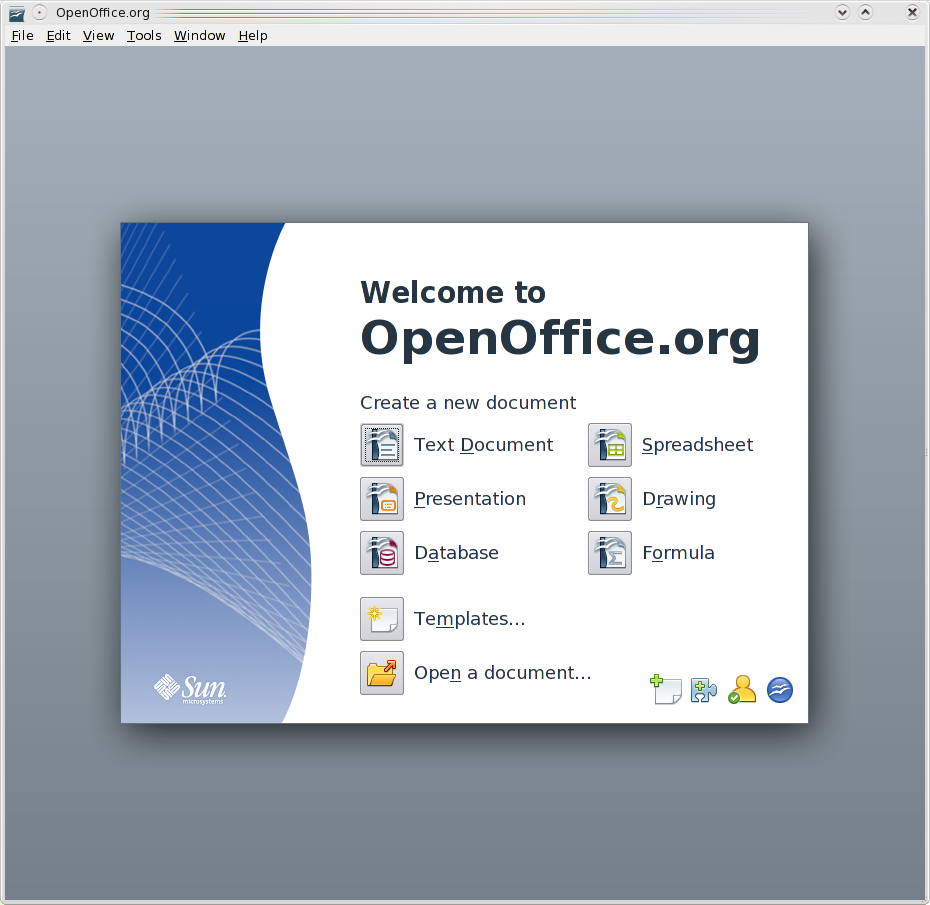Open the Edit menu
930x905 pixels.
pos(58,35)
